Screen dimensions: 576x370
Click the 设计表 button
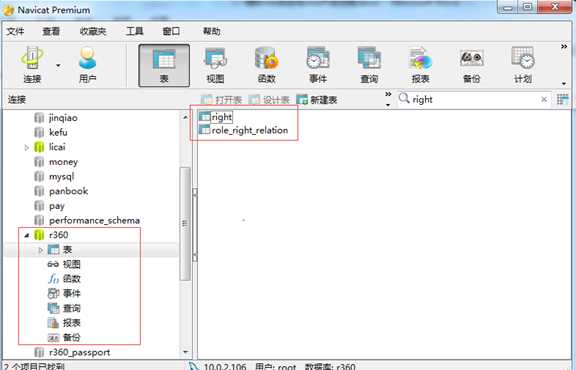269,100
